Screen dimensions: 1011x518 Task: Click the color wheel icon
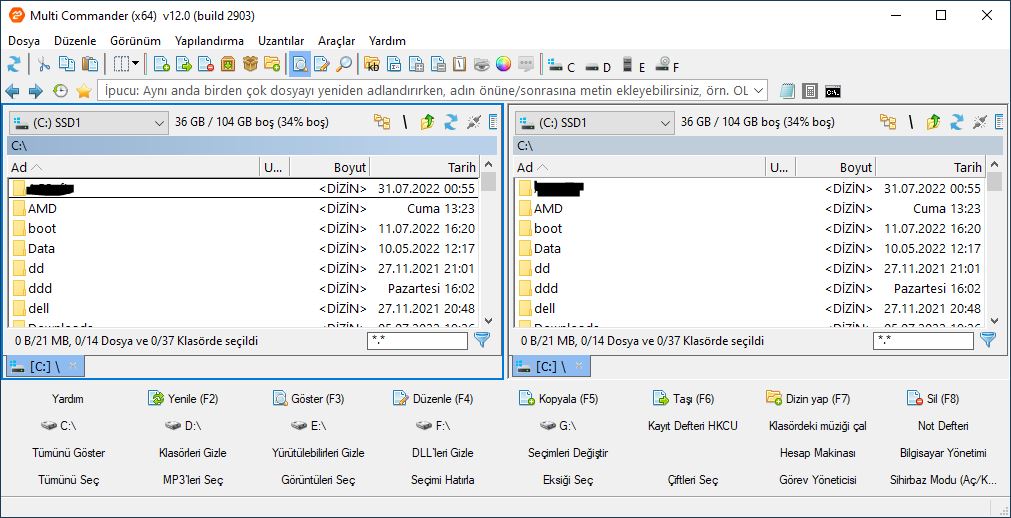tap(504, 64)
